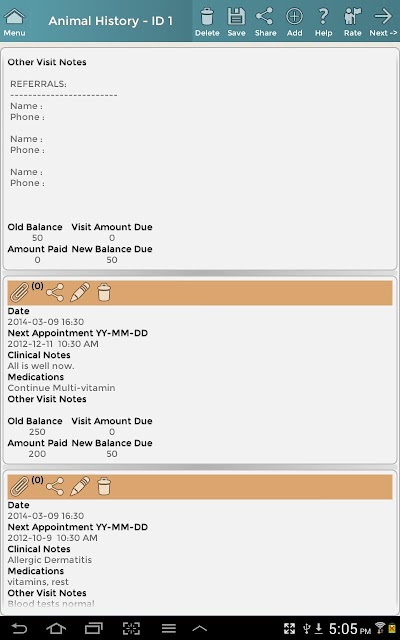Go to the Next record arrow
This screenshot has height=640, width=400.
[x=383, y=22]
